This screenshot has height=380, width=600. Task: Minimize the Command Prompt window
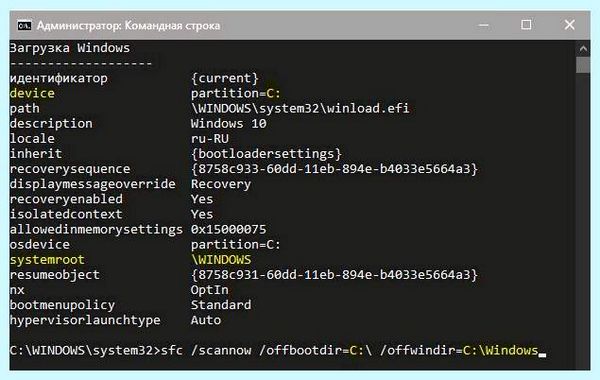pyautogui.click(x=483, y=25)
